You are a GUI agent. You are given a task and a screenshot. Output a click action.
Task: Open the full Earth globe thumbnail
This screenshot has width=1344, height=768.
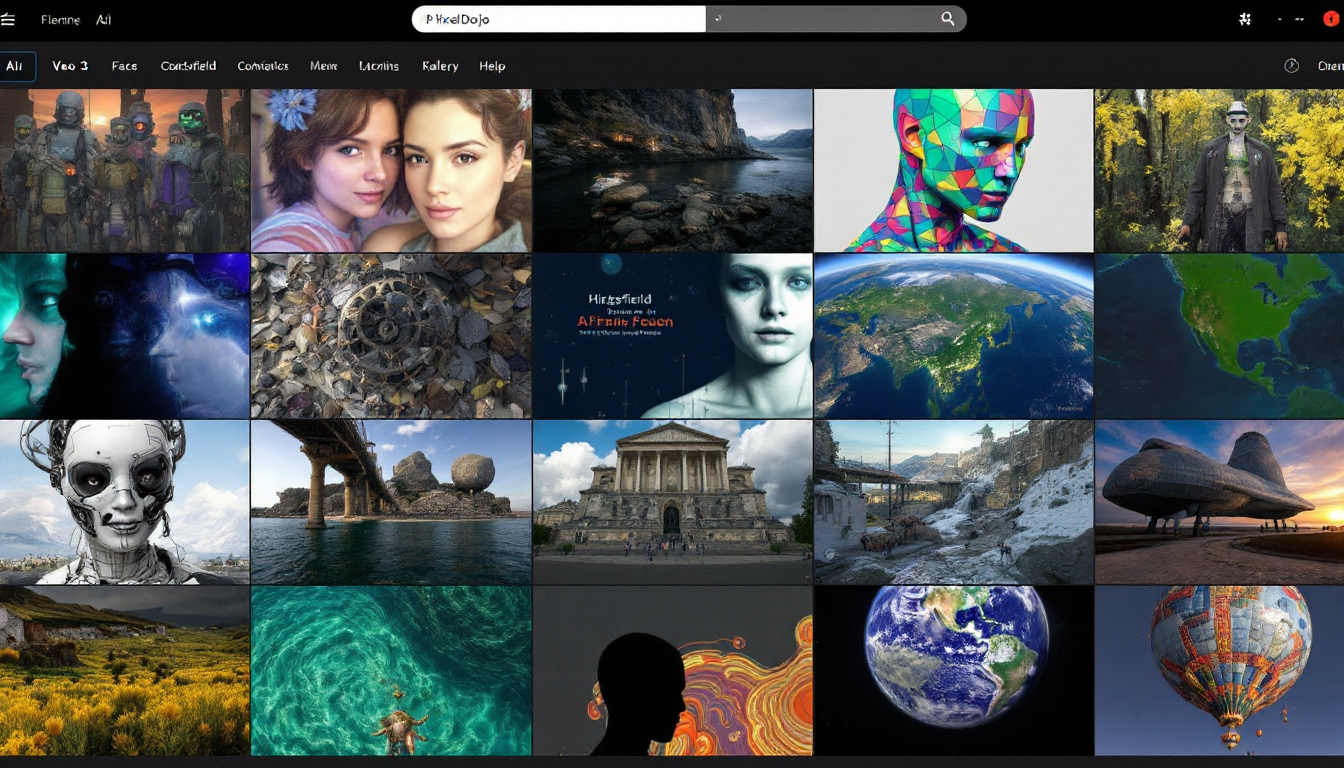click(x=953, y=670)
